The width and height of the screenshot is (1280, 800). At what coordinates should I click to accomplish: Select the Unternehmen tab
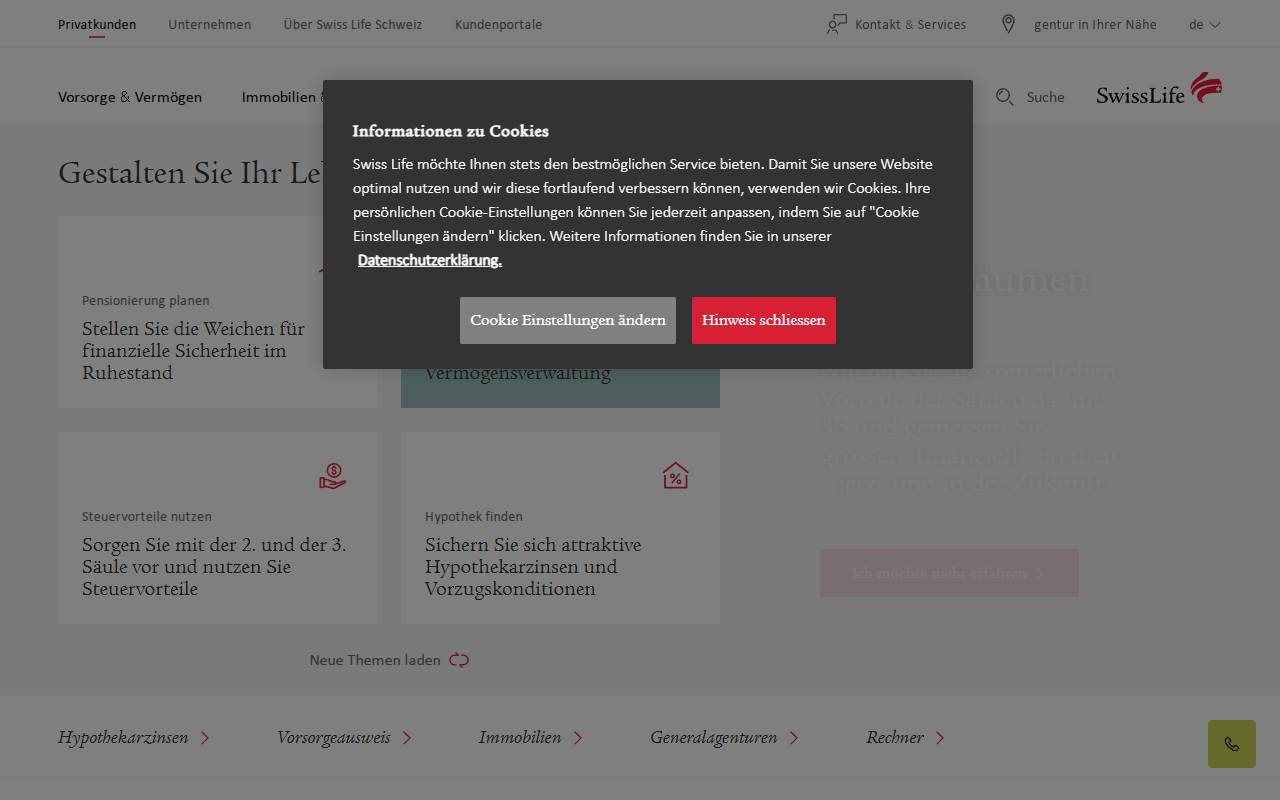(210, 24)
